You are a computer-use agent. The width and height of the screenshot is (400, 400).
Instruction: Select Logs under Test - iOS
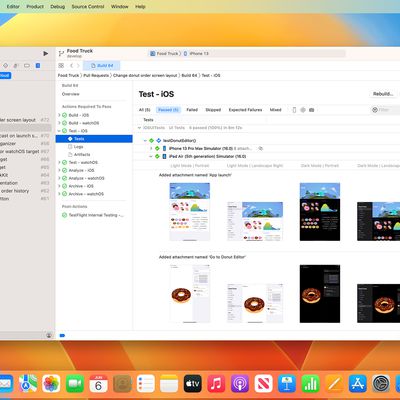(x=79, y=147)
